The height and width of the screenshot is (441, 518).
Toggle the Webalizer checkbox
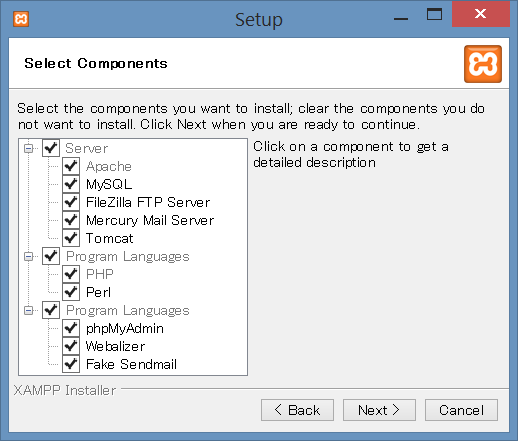coord(71,346)
